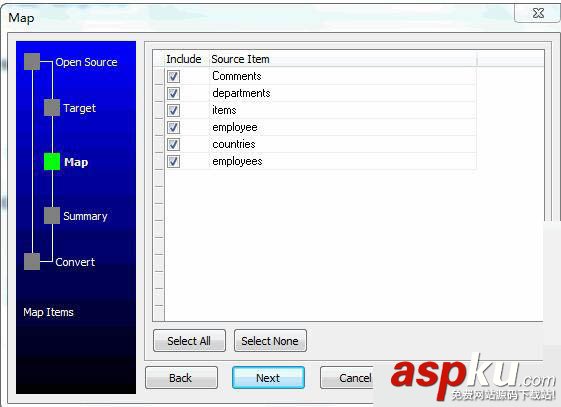This screenshot has width=561, height=407.
Task: Click the Target step square icon
Action: pyautogui.click(x=52, y=108)
